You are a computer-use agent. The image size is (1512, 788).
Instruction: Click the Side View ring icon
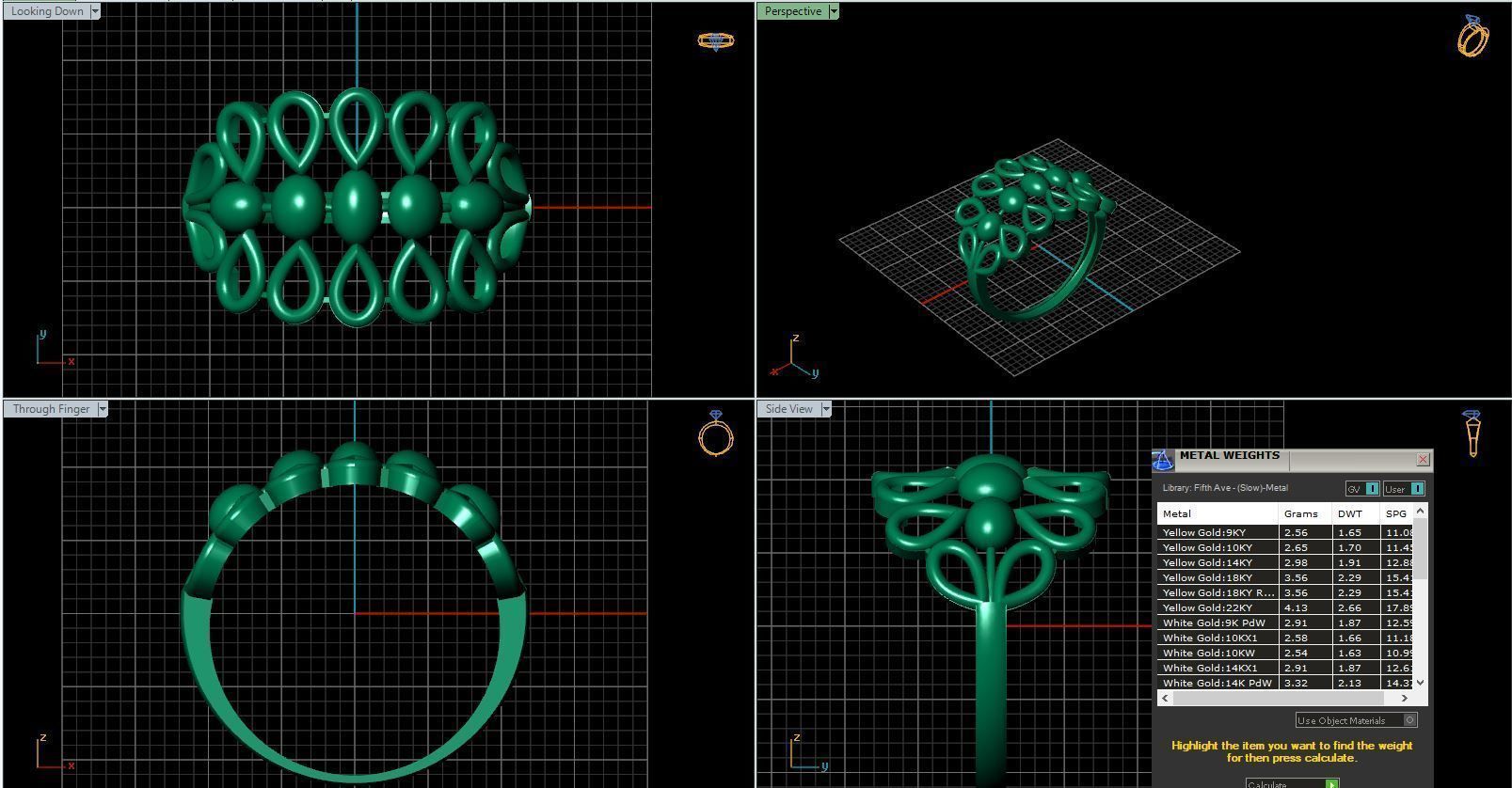[x=1472, y=433]
